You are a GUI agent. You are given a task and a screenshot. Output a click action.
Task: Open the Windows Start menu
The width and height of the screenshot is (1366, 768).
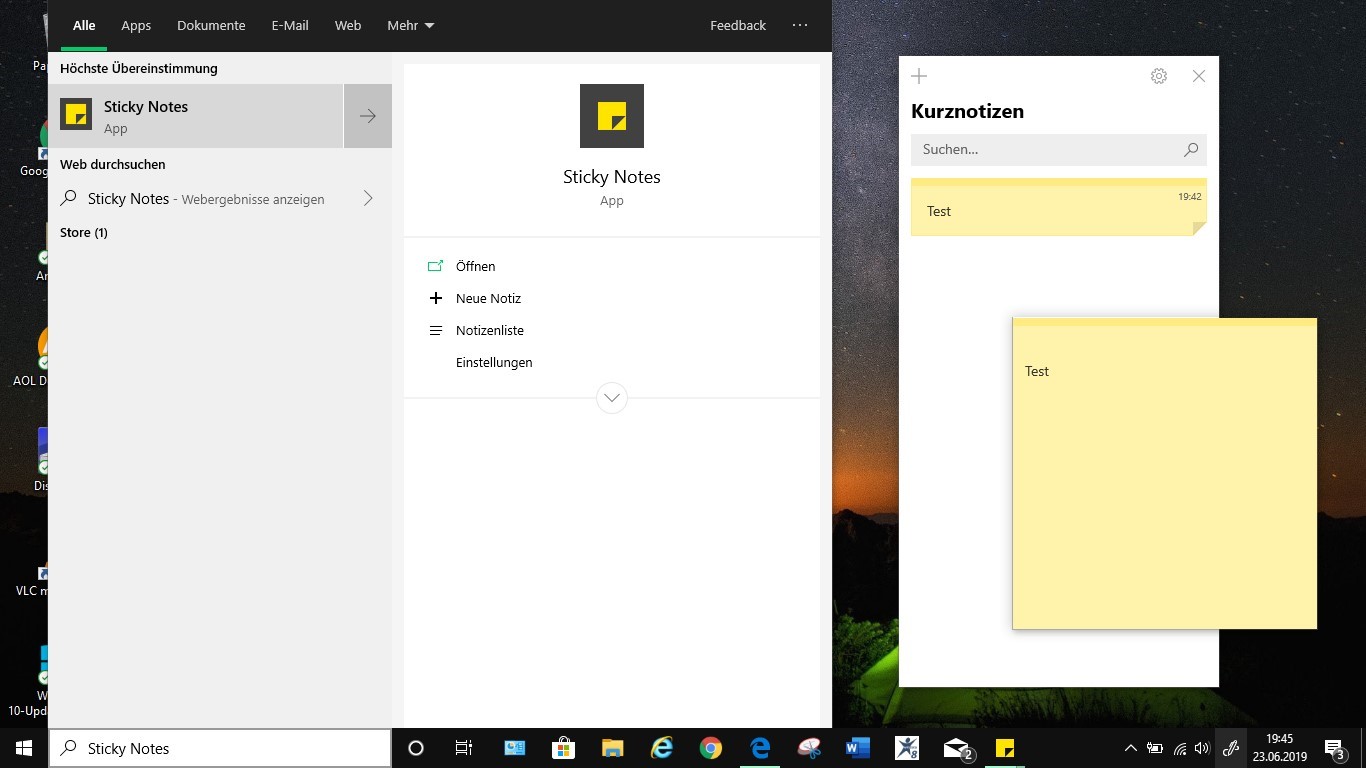tap(24, 748)
